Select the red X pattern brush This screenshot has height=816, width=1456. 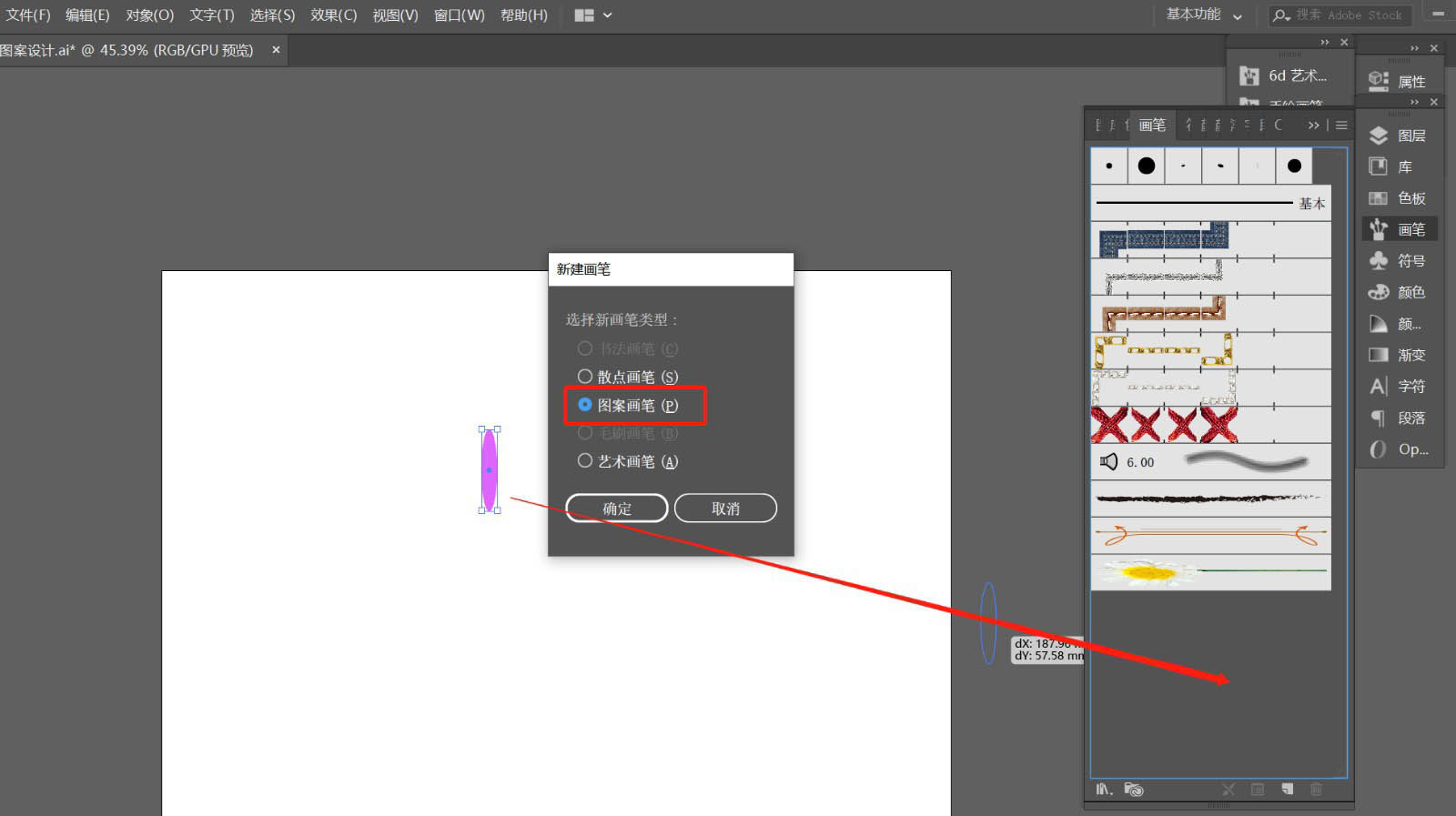click(1210, 425)
